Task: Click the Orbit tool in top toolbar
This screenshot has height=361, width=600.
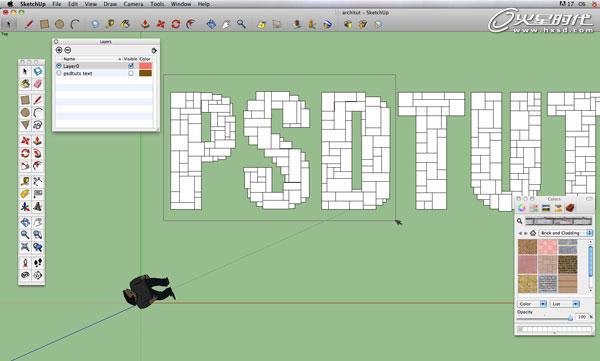Action: (211, 24)
